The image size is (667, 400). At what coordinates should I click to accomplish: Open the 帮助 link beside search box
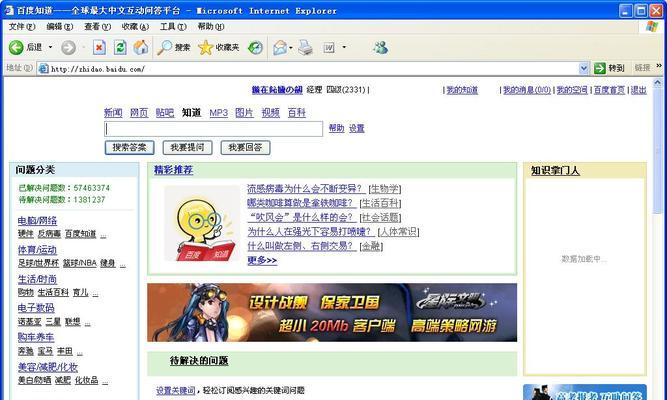pyautogui.click(x=336, y=128)
